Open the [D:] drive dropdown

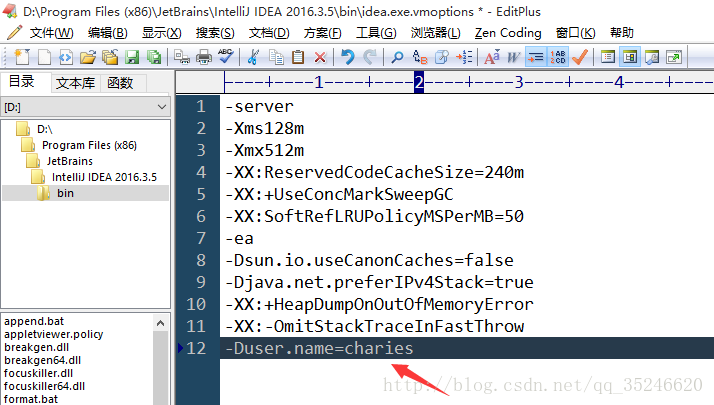[x=85, y=107]
